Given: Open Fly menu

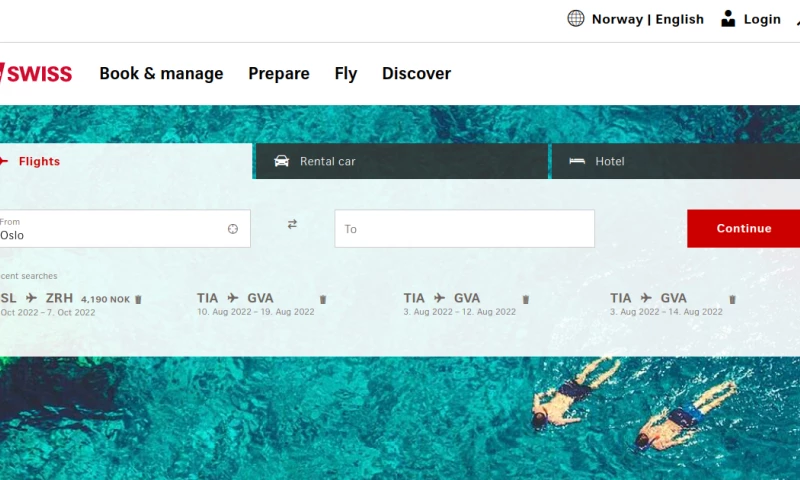Looking at the screenshot, I should (x=345, y=73).
